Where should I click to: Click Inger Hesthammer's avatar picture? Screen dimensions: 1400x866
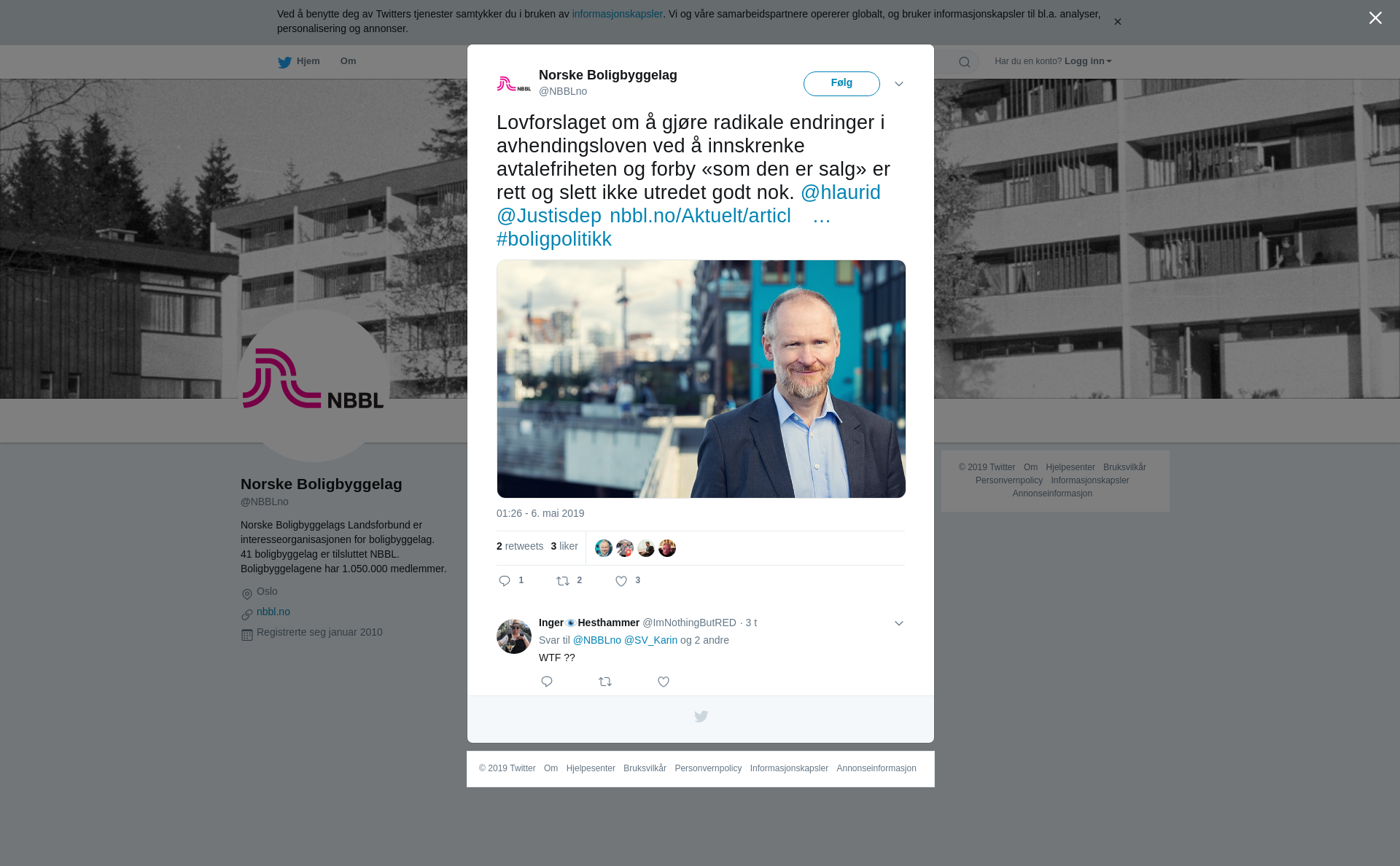tap(514, 636)
